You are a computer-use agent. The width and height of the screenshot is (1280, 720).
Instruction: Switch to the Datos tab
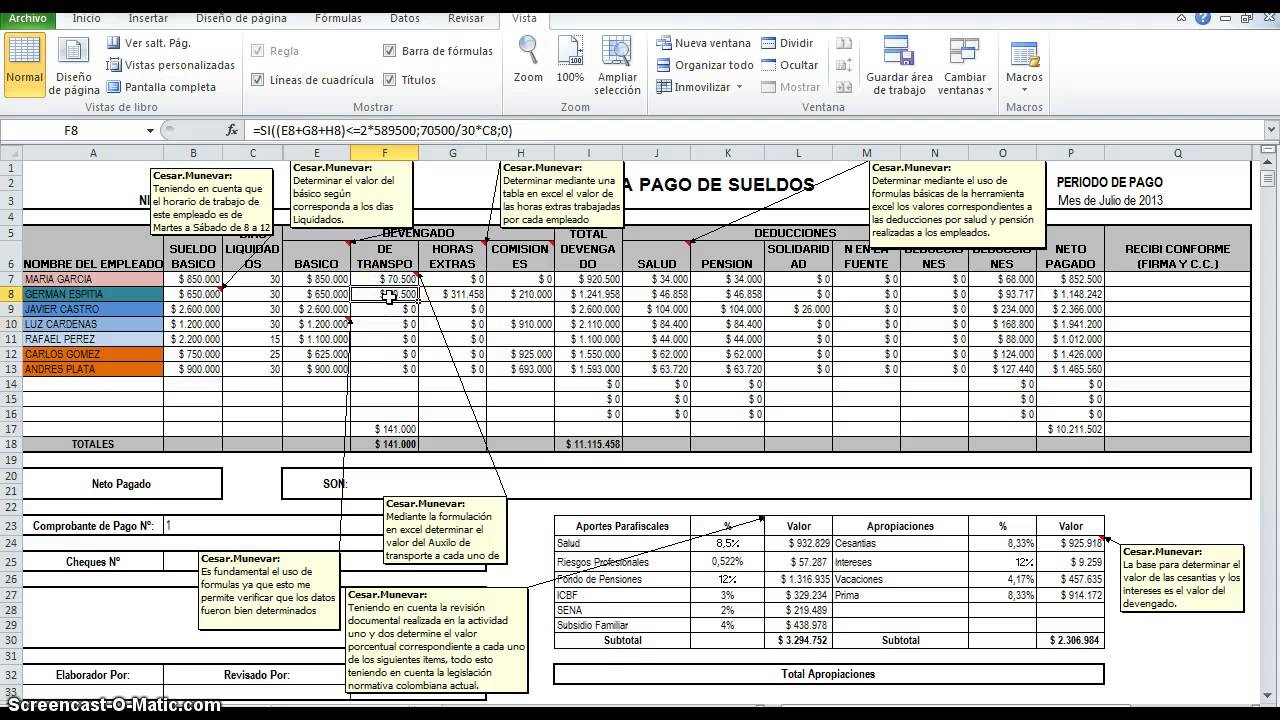pyautogui.click(x=405, y=18)
